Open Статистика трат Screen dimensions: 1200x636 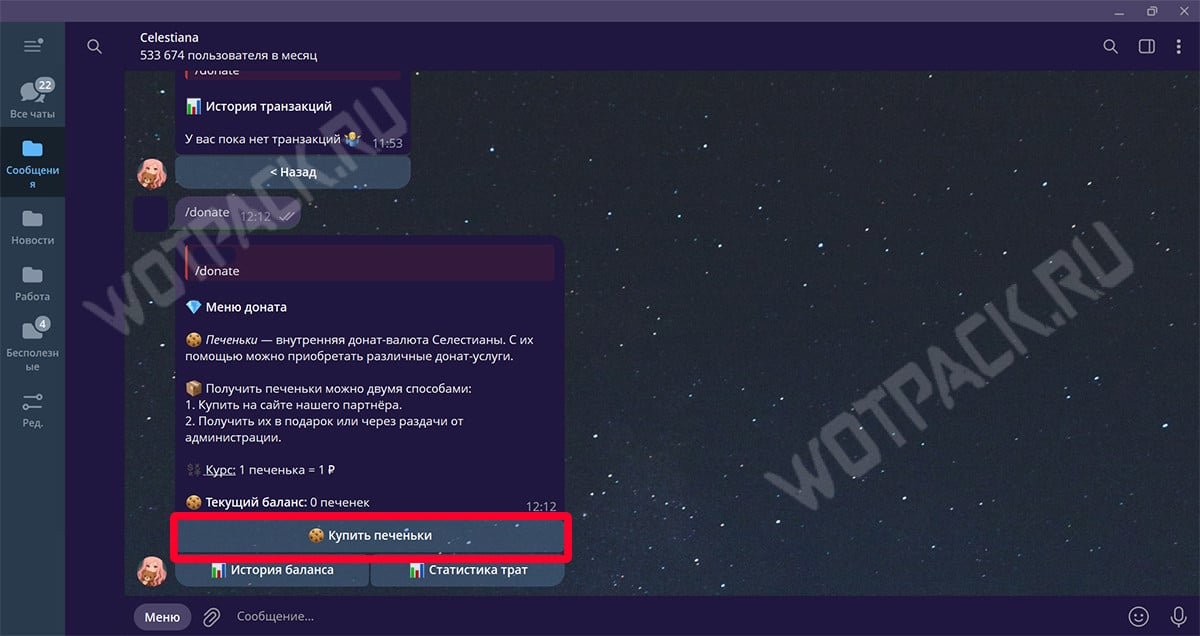pyautogui.click(x=468, y=571)
